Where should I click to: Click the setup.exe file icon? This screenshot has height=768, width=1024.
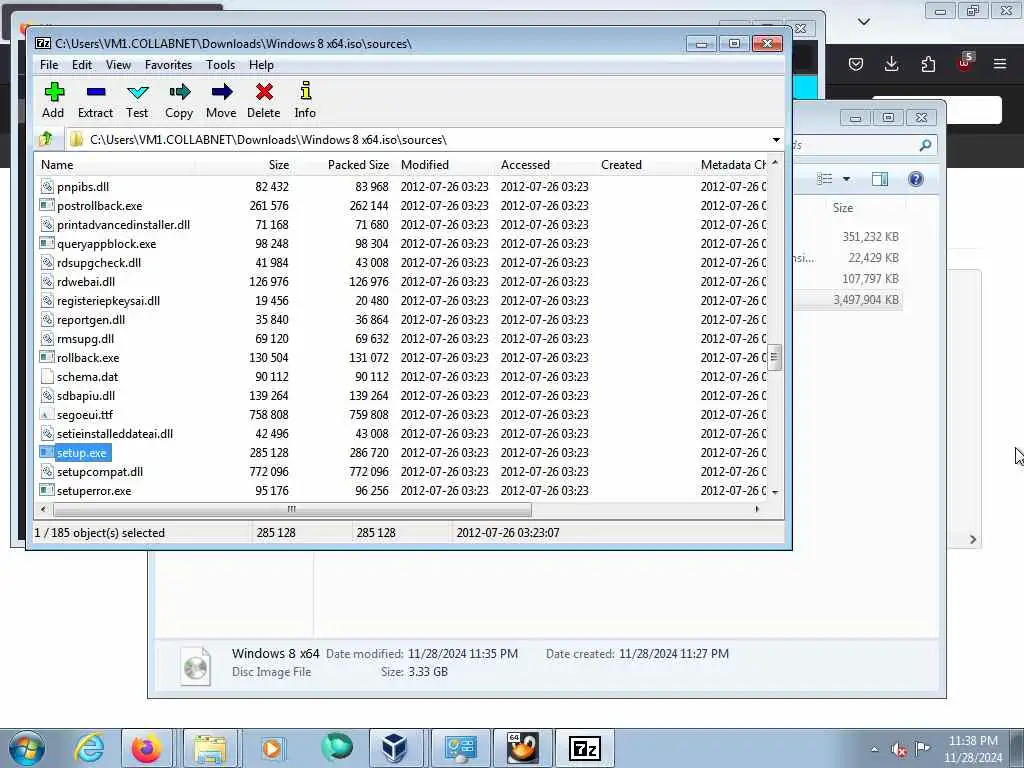(46, 453)
